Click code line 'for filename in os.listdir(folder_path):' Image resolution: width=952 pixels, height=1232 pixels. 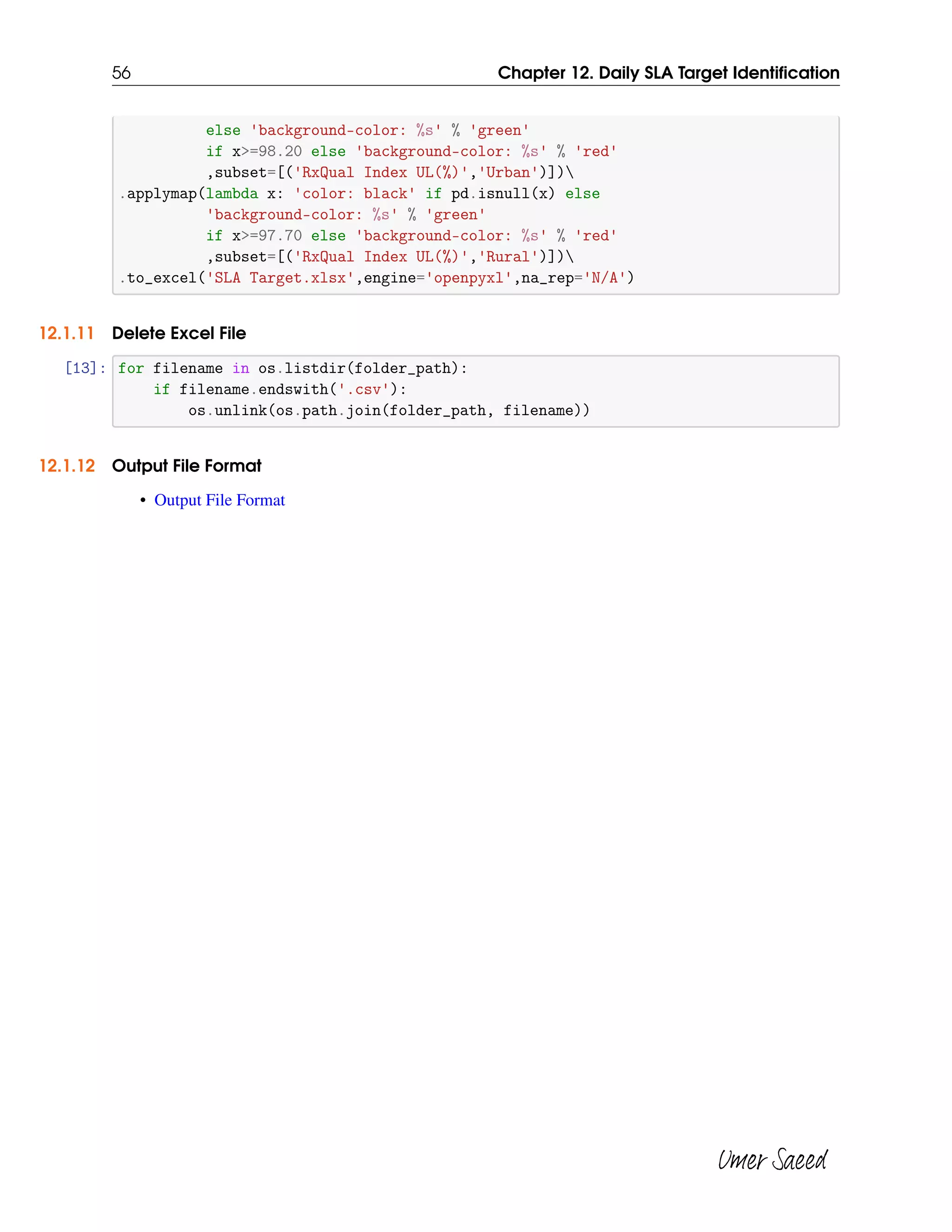tap(293, 368)
